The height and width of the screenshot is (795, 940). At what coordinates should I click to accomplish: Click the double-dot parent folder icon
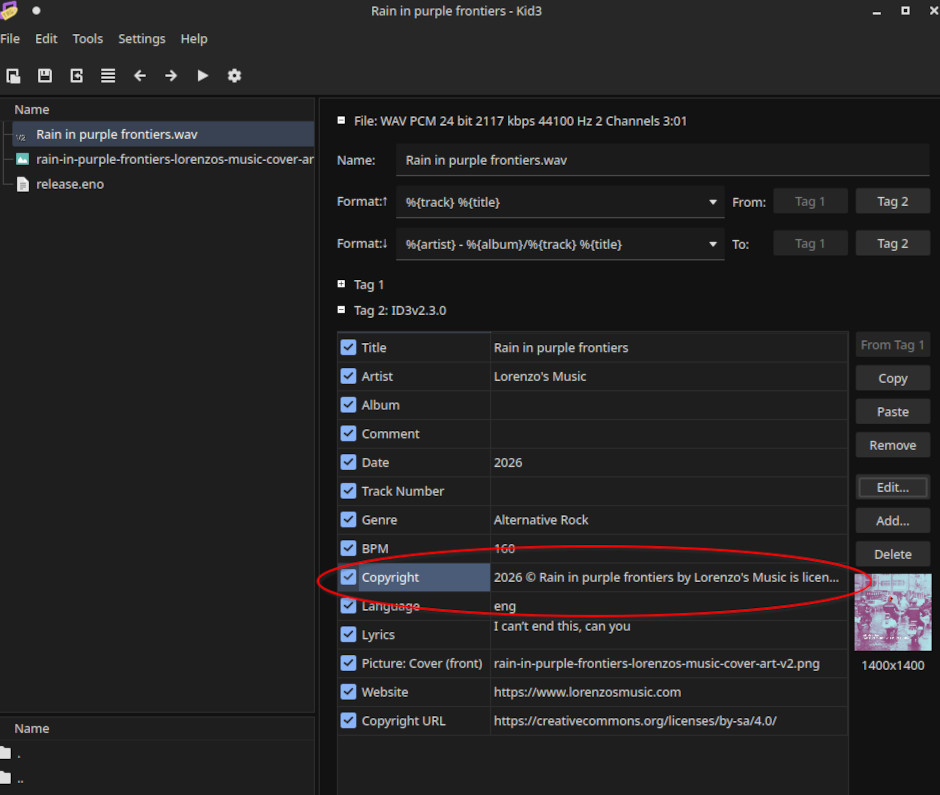pos(5,778)
